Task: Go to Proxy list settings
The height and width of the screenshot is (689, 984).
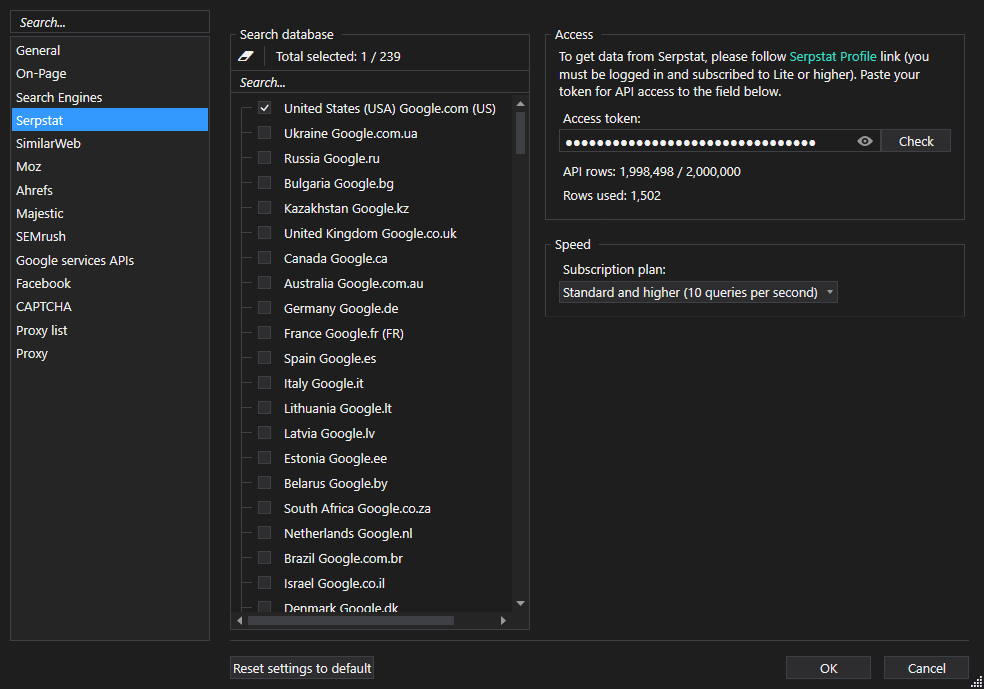Action: tap(110, 331)
